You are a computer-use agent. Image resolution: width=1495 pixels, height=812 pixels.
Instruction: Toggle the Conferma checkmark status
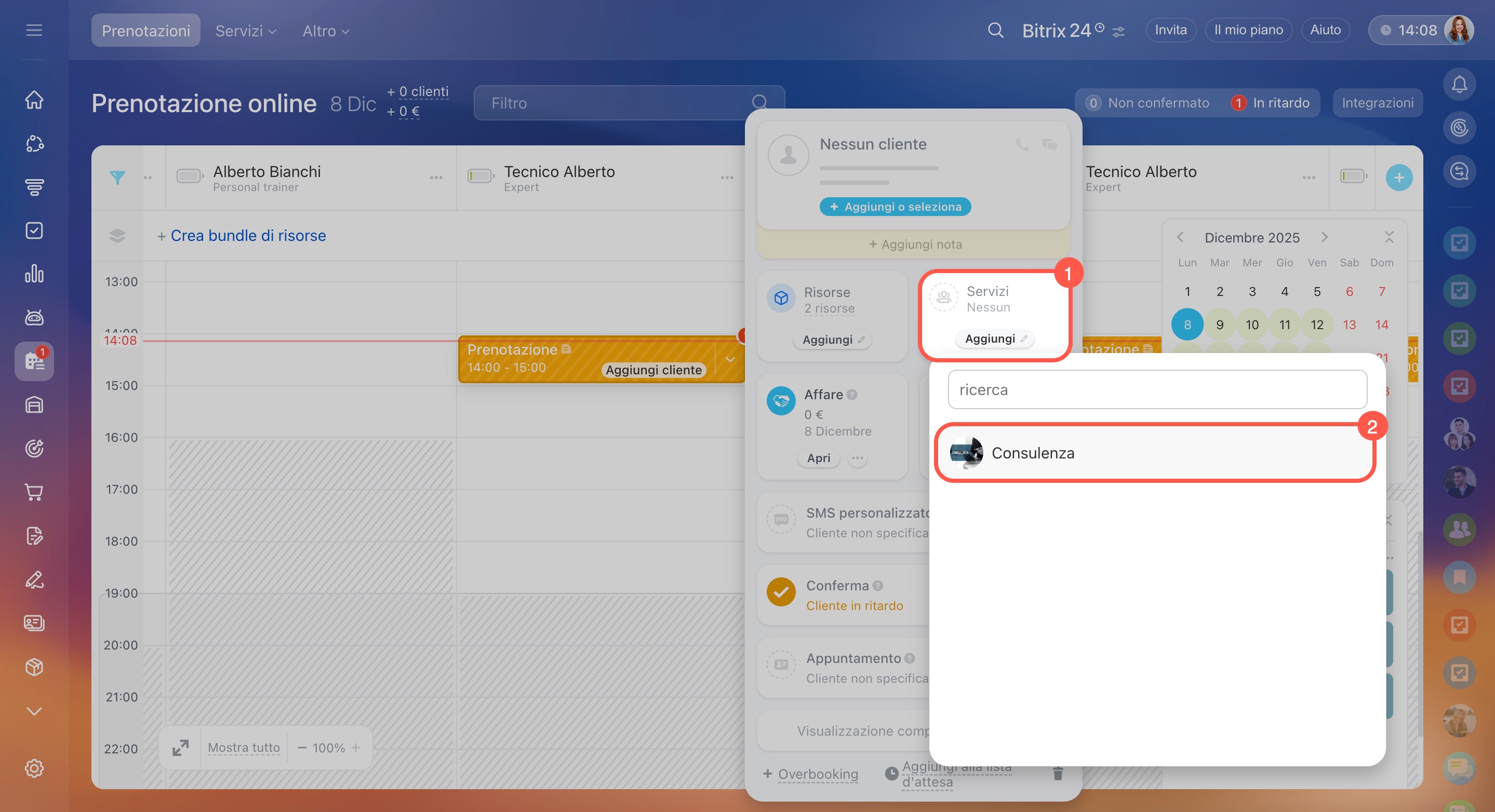tap(781, 592)
